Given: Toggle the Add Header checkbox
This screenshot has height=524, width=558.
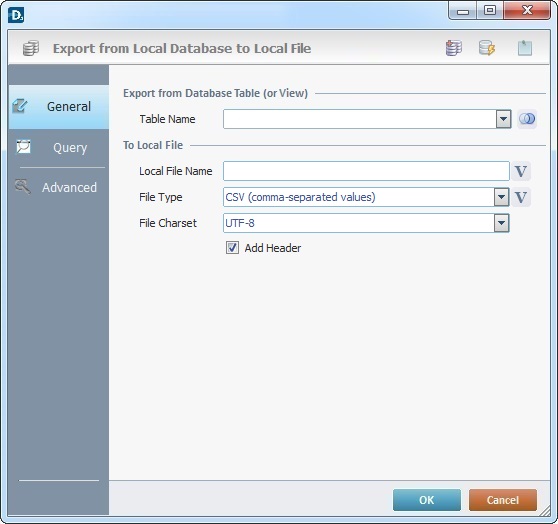Looking at the screenshot, I should click(232, 248).
